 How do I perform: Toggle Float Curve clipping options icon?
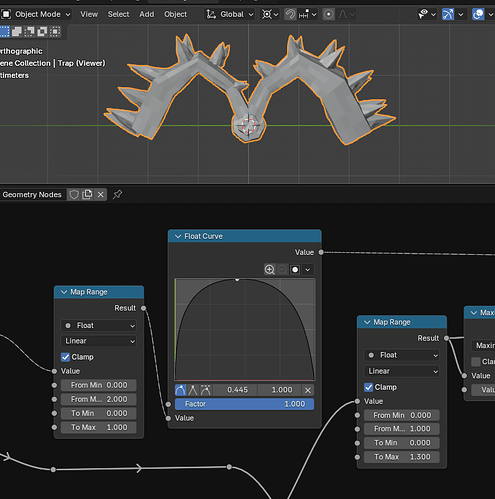(x=295, y=269)
